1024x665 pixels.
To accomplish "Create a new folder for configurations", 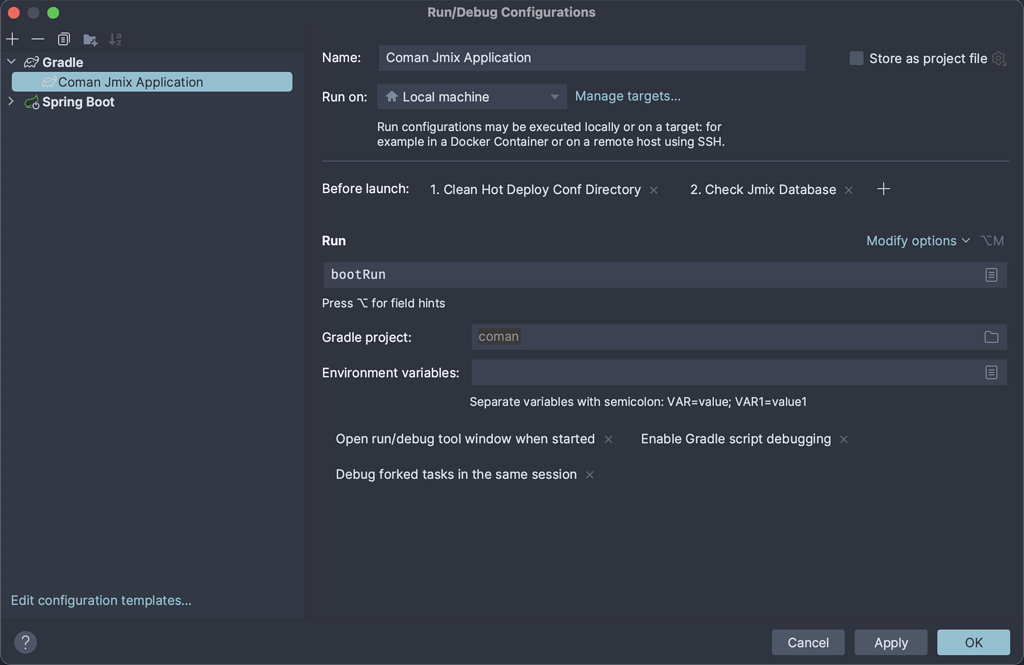I will click(89, 39).
